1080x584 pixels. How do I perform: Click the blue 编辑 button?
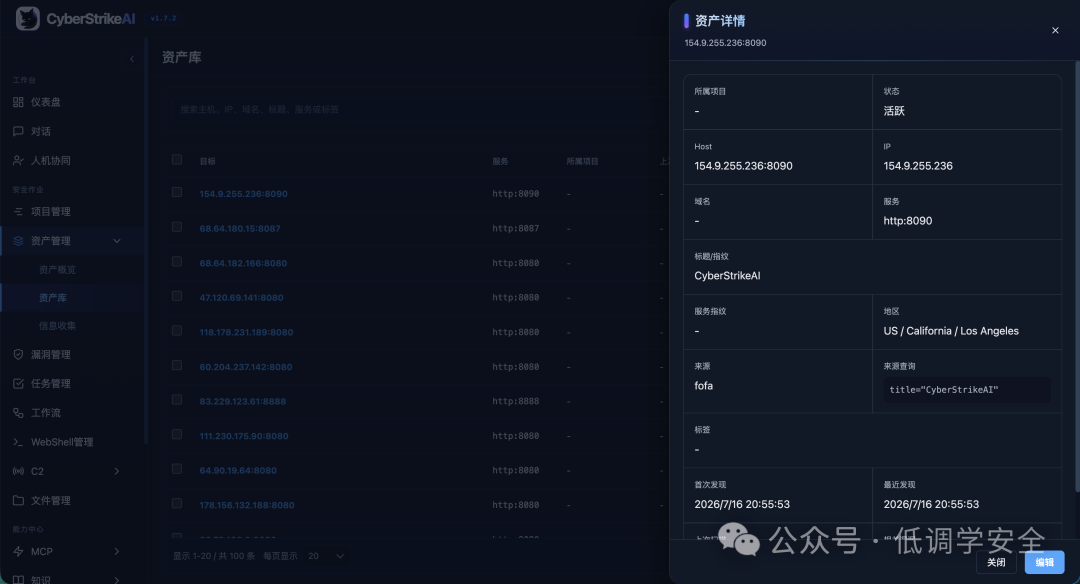point(1044,562)
